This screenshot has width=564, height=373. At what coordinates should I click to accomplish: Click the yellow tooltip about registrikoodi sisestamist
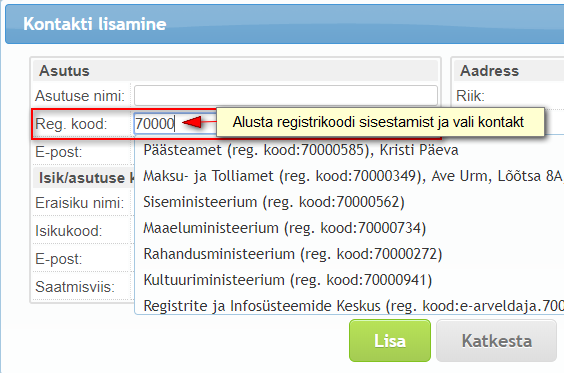[x=380, y=122]
